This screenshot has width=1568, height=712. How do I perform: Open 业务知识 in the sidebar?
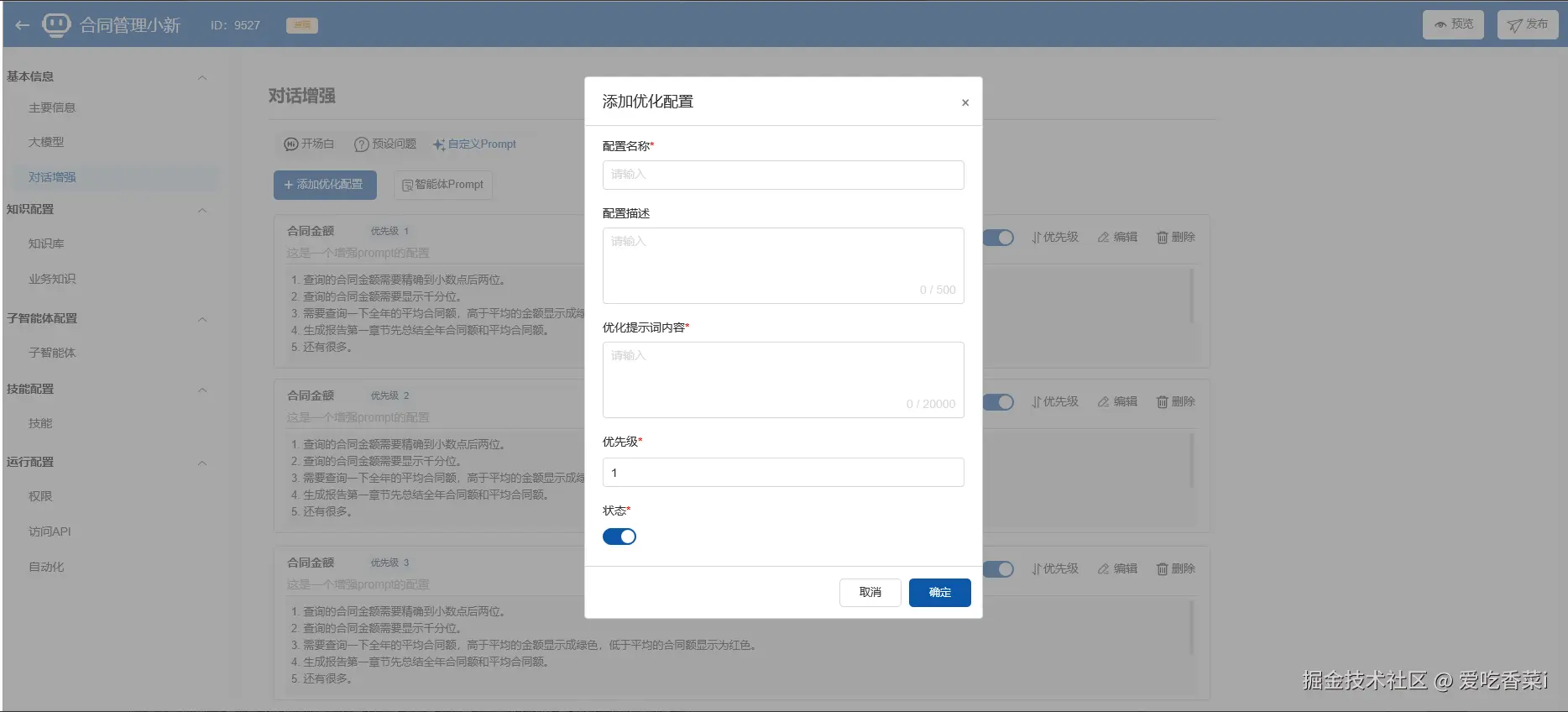(52, 280)
